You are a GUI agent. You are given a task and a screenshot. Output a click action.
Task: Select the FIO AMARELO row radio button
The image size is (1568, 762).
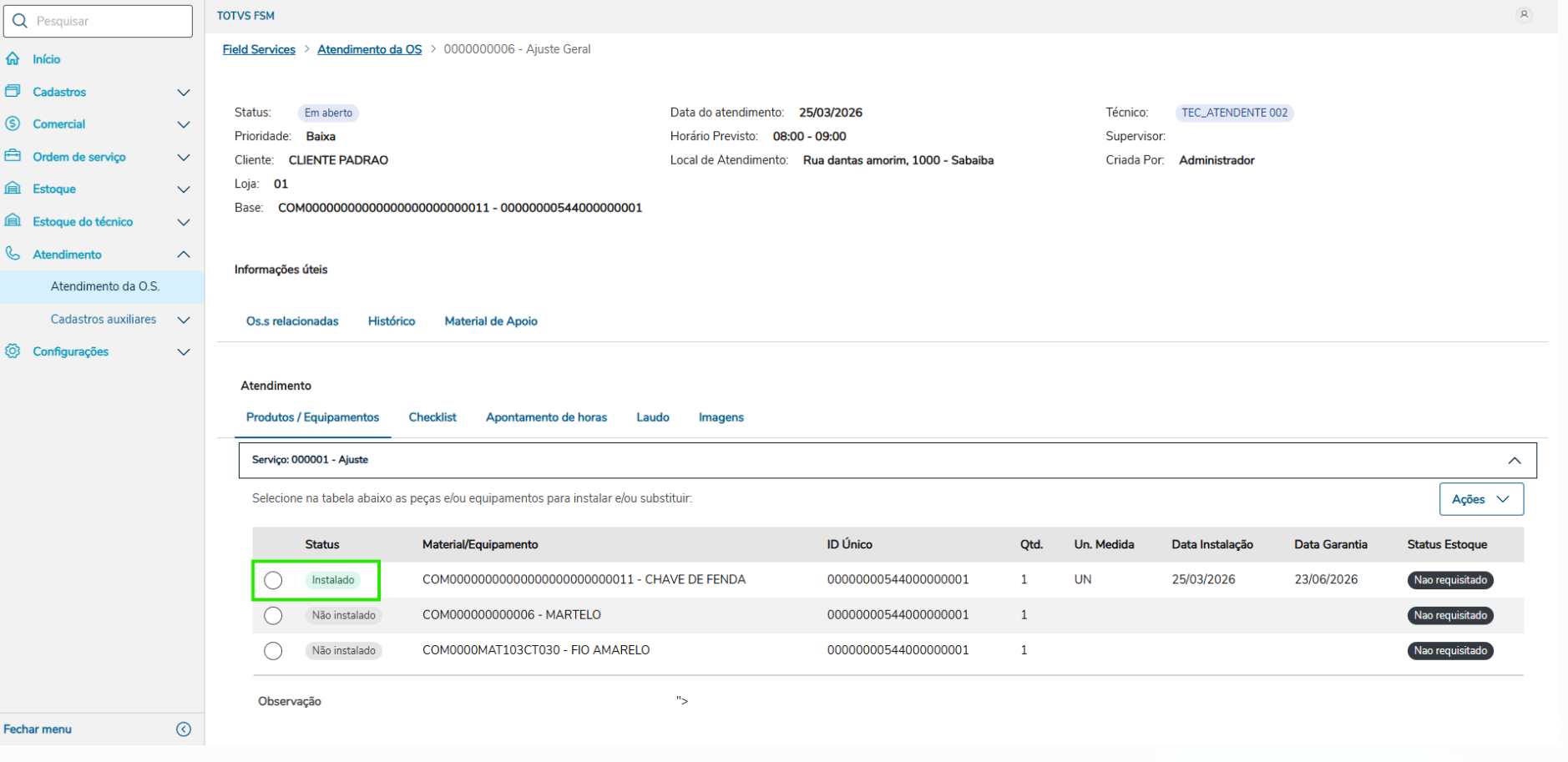click(x=273, y=651)
